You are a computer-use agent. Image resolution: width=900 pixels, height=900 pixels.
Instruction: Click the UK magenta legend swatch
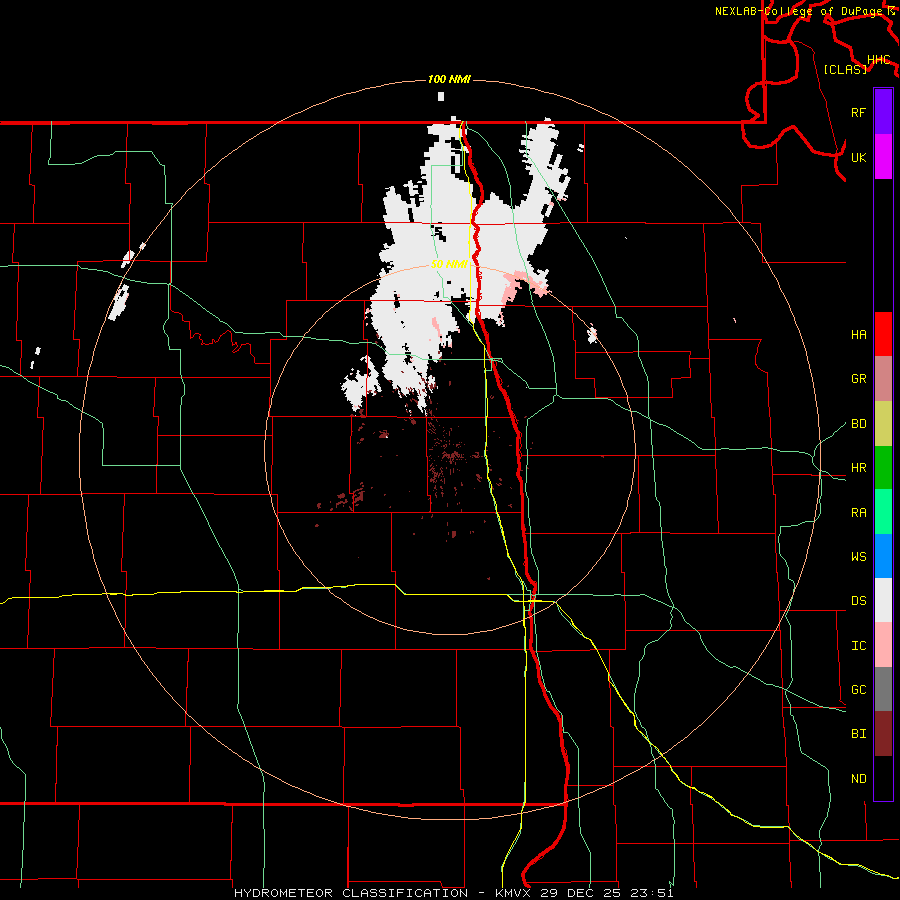(883, 157)
